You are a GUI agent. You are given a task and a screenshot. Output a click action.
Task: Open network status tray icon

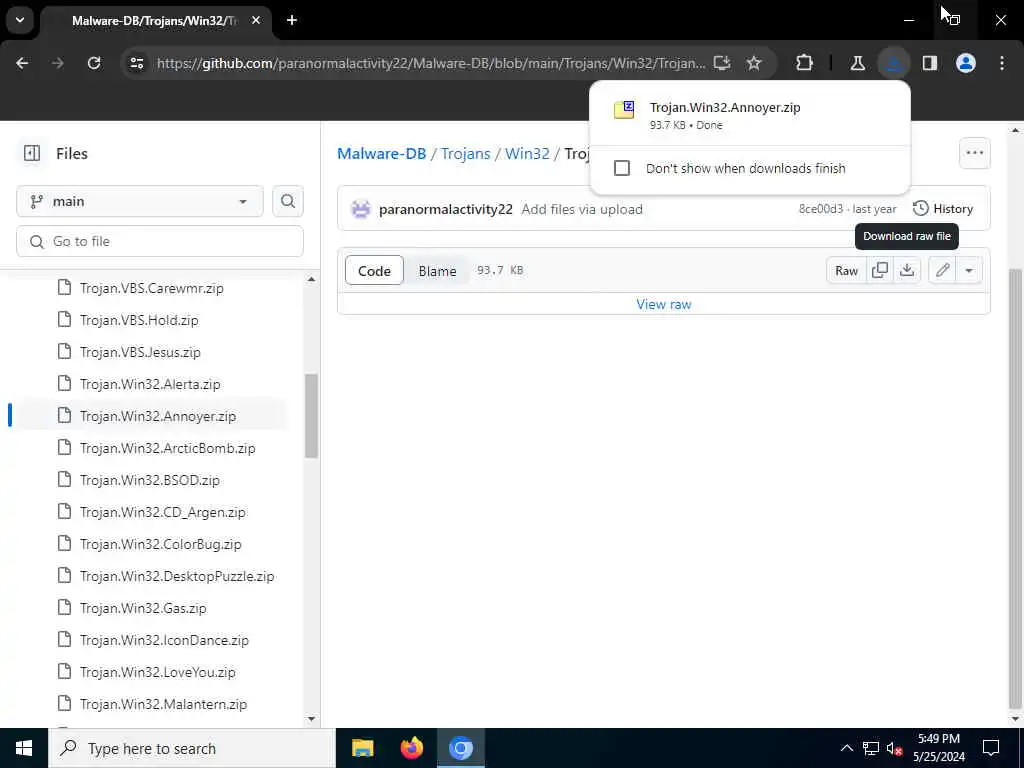click(x=871, y=749)
